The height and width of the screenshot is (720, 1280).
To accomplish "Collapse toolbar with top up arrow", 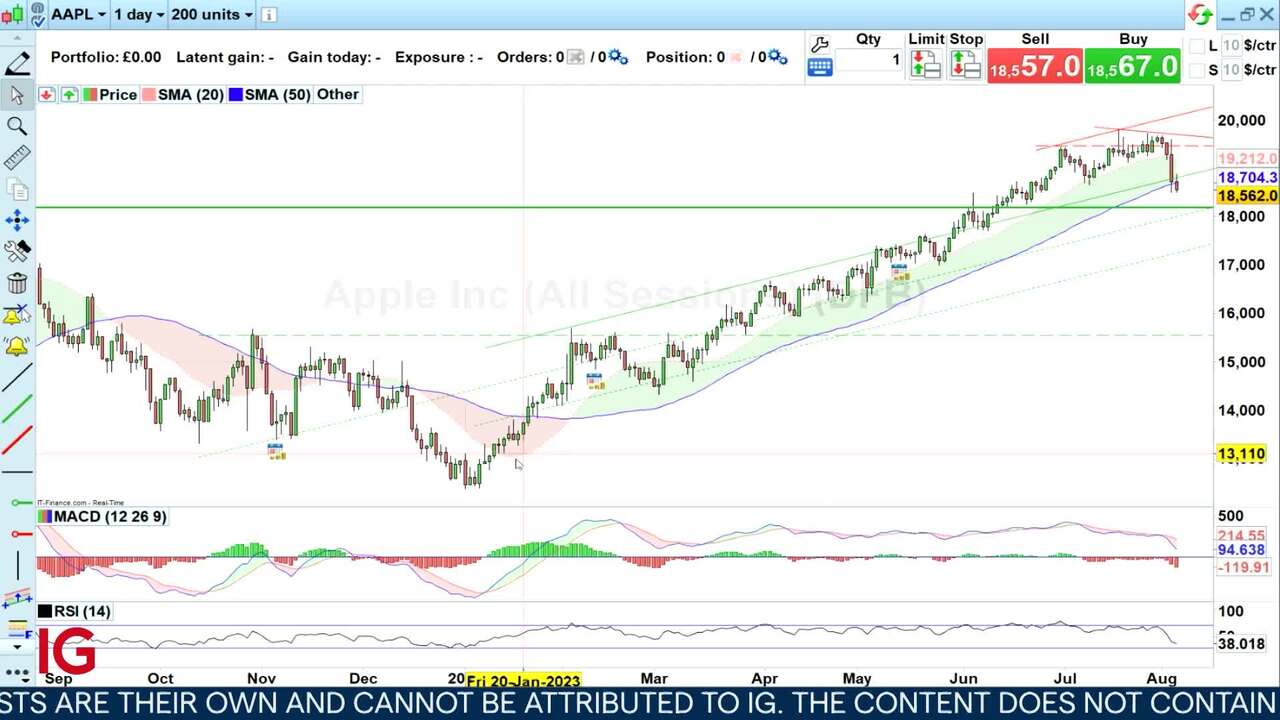I will (x=17, y=39).
